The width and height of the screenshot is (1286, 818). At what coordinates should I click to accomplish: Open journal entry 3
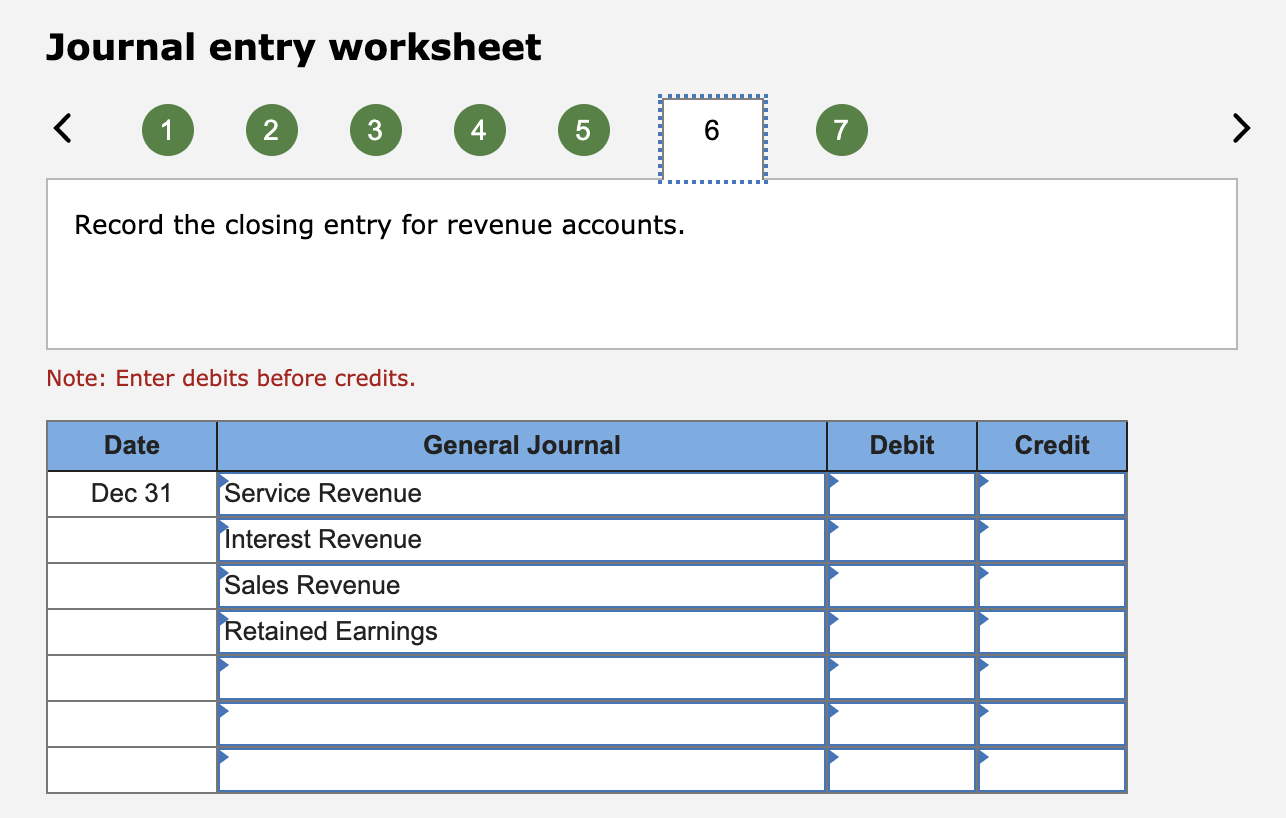(375, 130)
